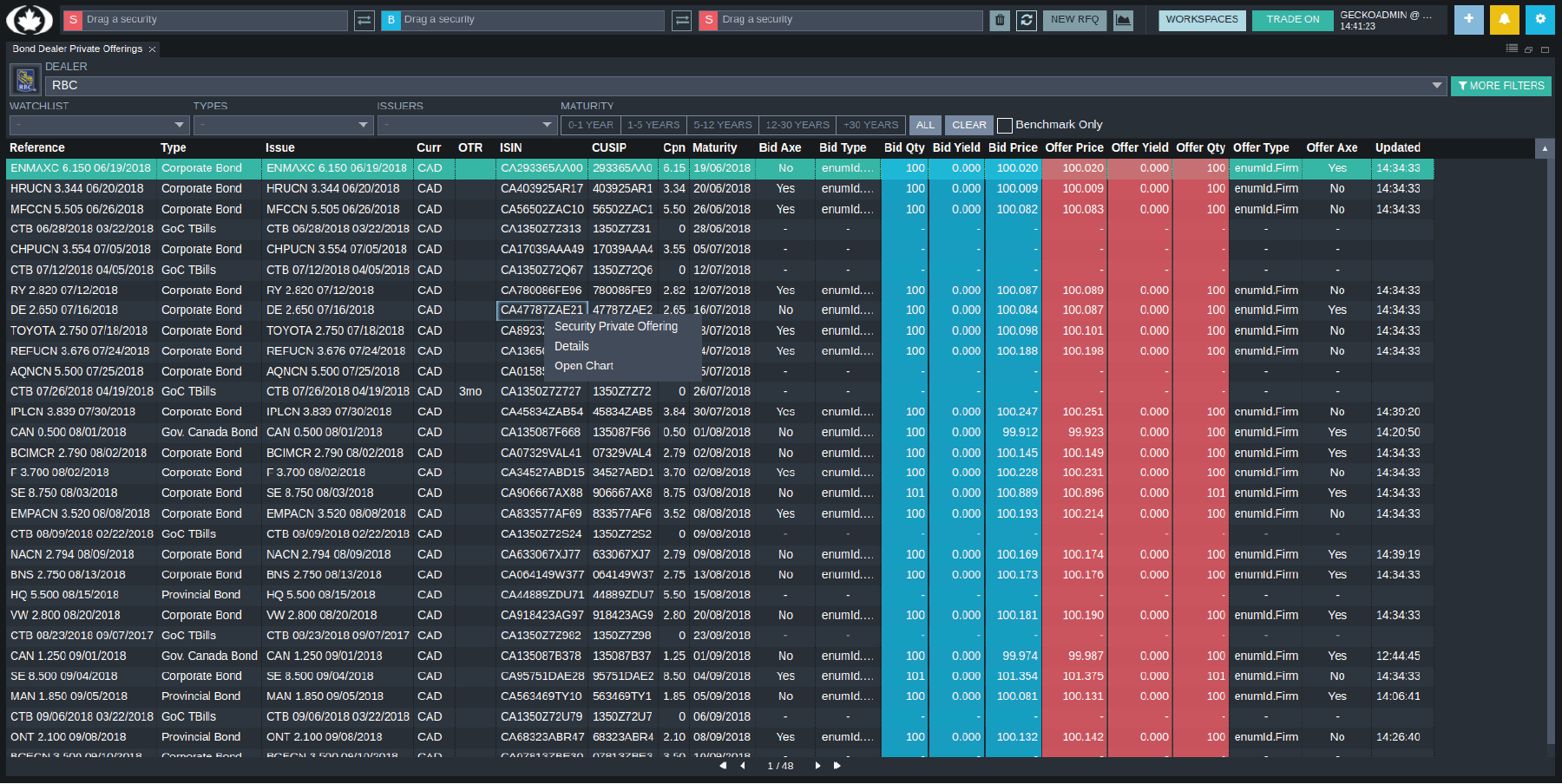
Task: Open the yellow notifications bell
Action: point(1504,19)
